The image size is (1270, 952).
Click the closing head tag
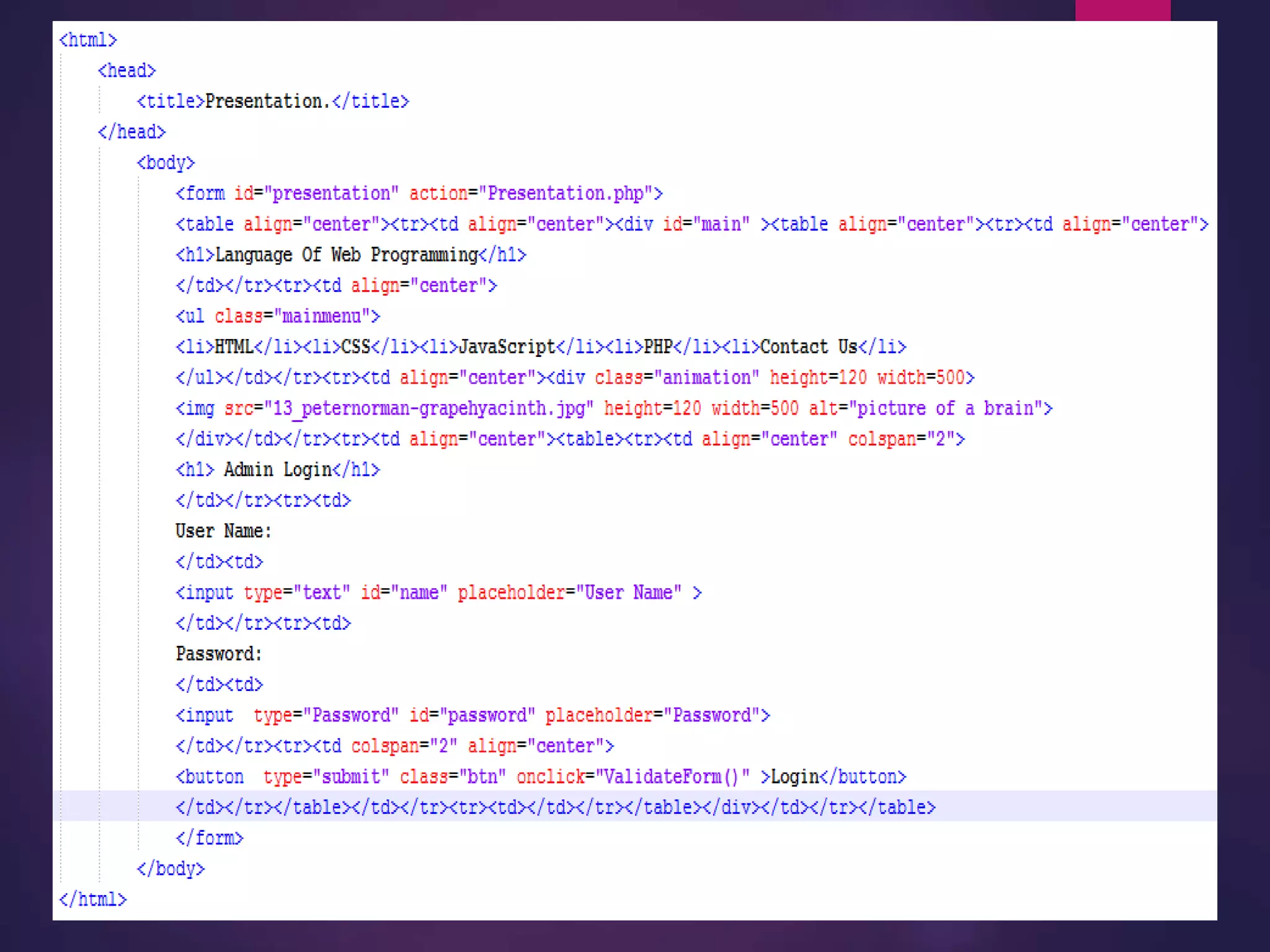(x=131, y=132)
